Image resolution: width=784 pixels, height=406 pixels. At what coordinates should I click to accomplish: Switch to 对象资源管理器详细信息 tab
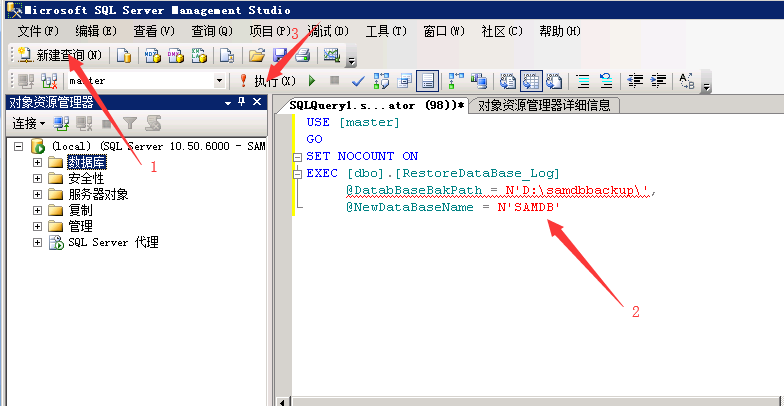pyautogui.click(x=544, y=106)
